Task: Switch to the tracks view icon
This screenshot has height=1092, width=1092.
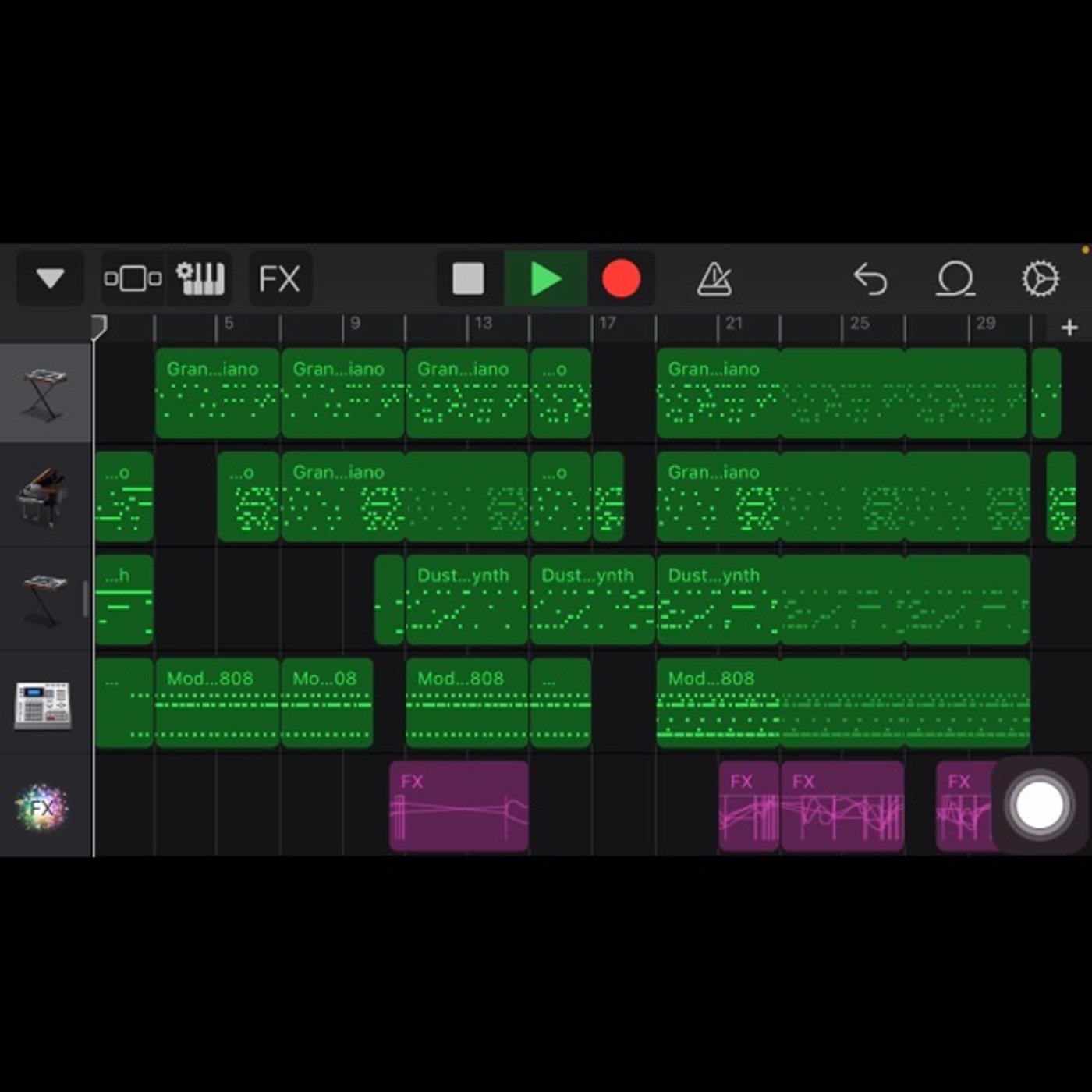Action: pos(133,278)
